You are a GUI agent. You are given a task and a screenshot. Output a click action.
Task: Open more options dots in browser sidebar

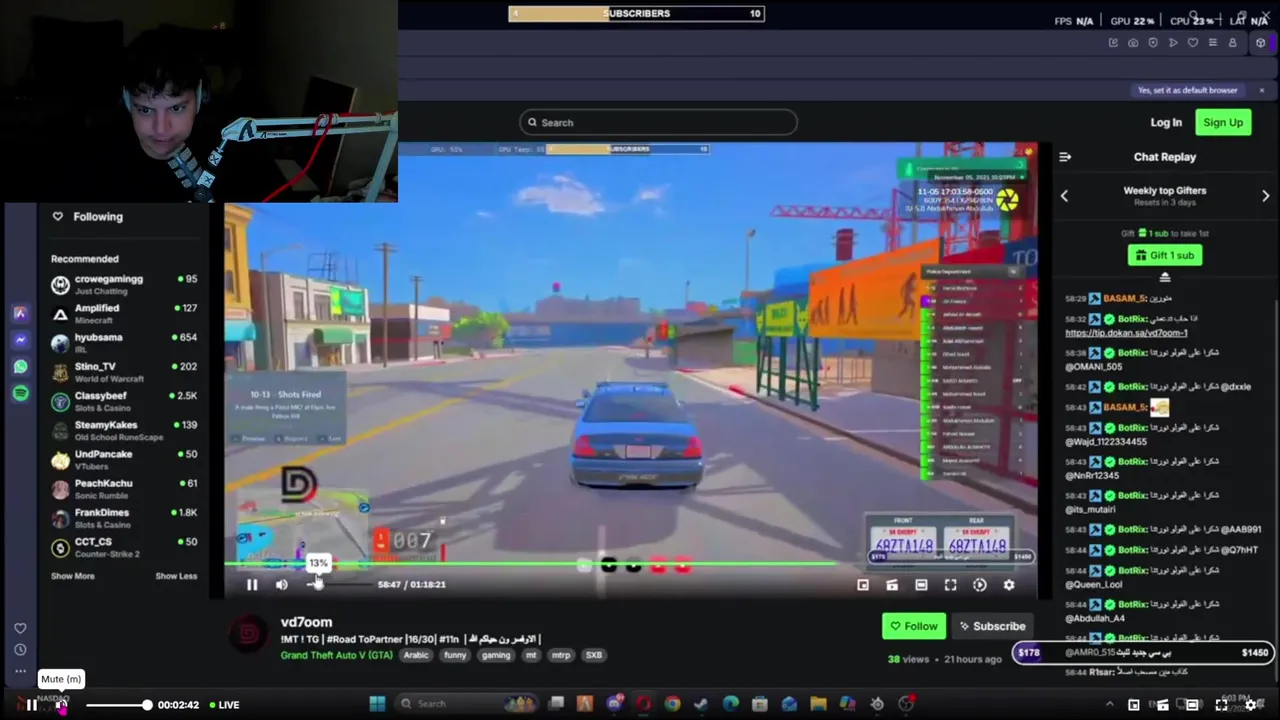tap(20, 671)
